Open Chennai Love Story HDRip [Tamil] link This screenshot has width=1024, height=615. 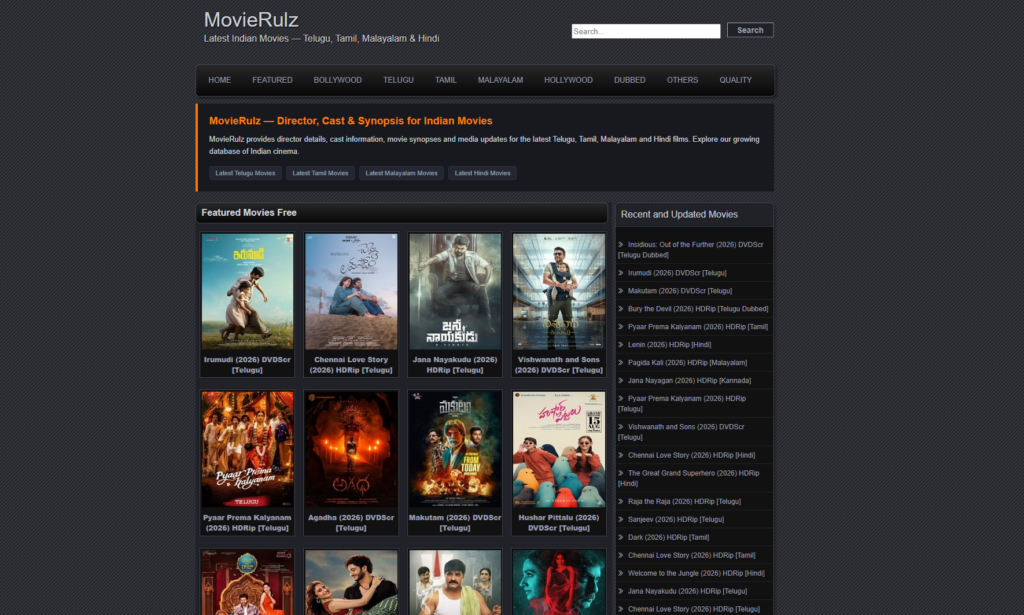pos(692,556)
